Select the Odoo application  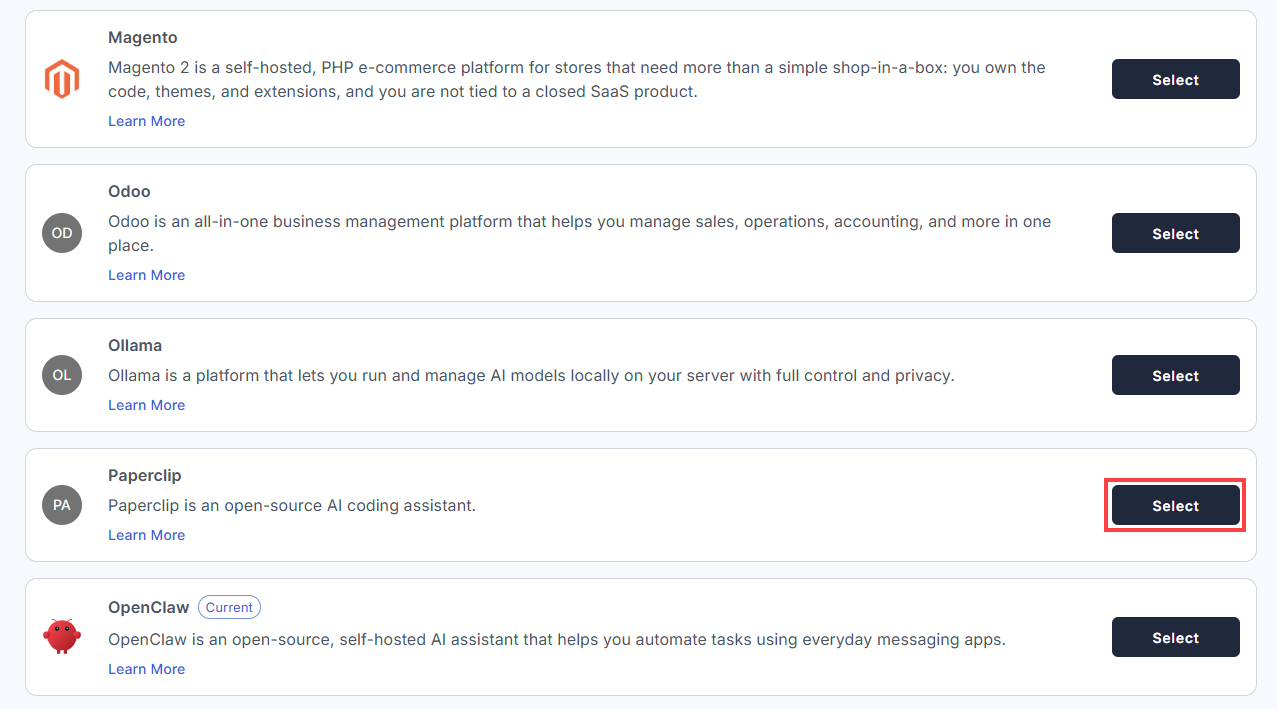pos(1175,233)
